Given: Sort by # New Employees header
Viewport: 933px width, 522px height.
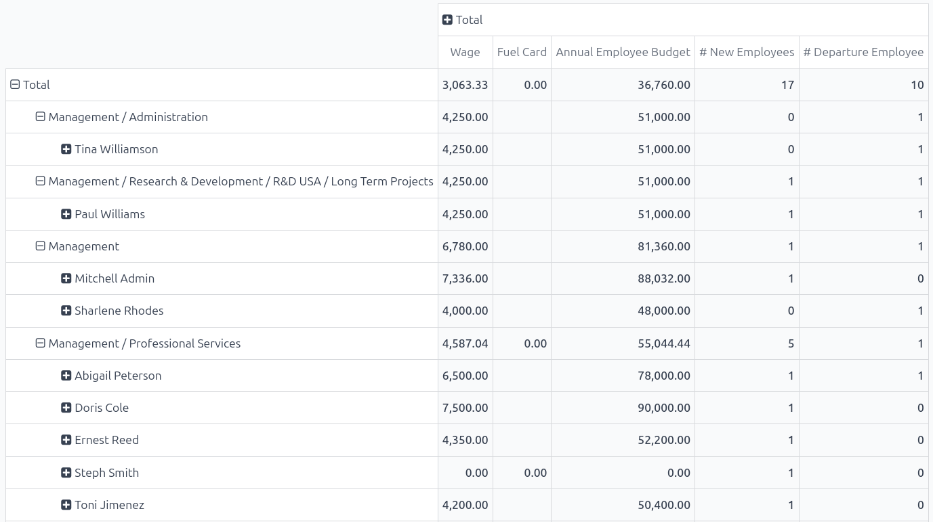Looking at the screenshot, I should pos(746,52).
